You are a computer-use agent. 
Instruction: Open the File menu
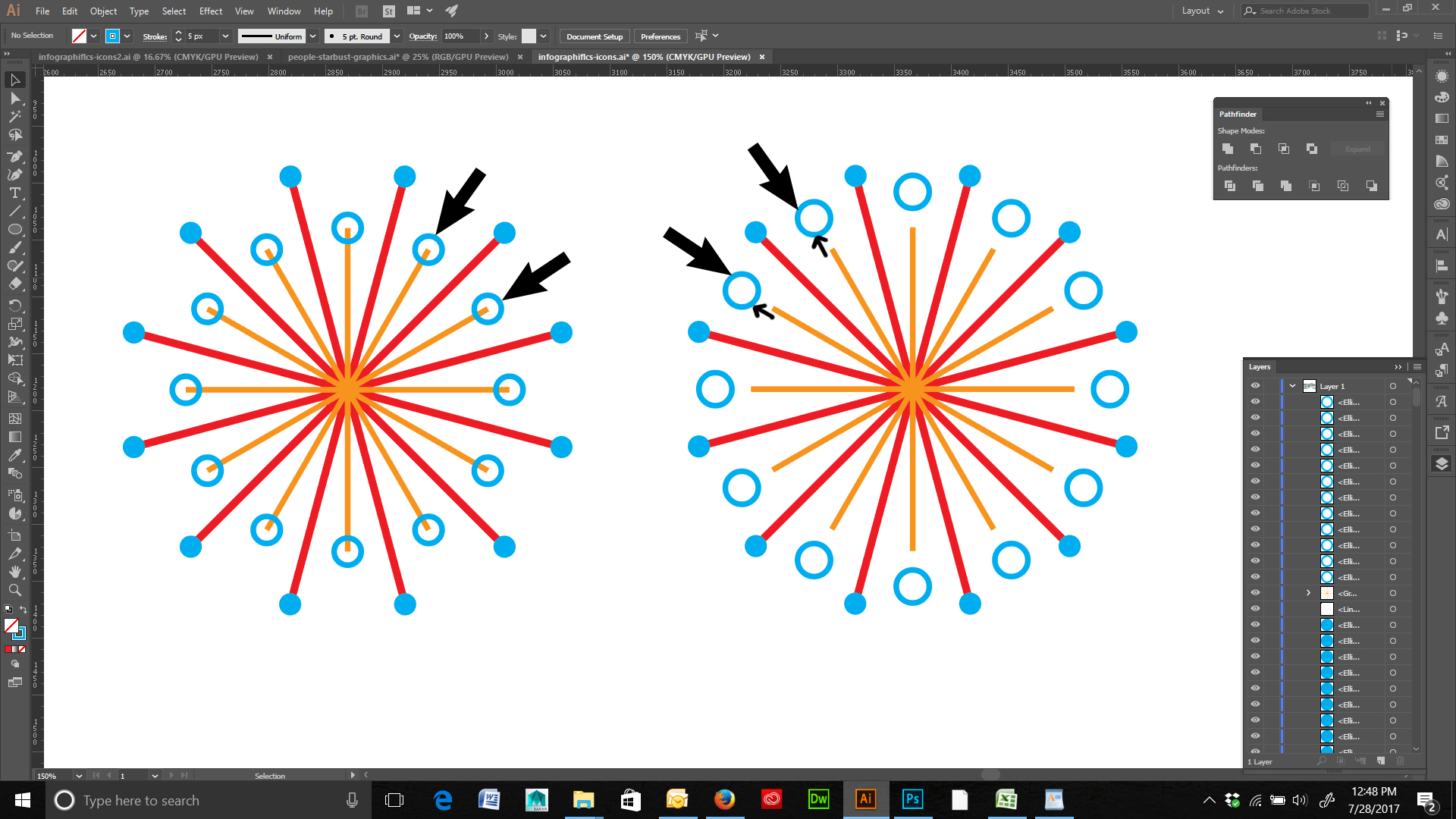42,11
